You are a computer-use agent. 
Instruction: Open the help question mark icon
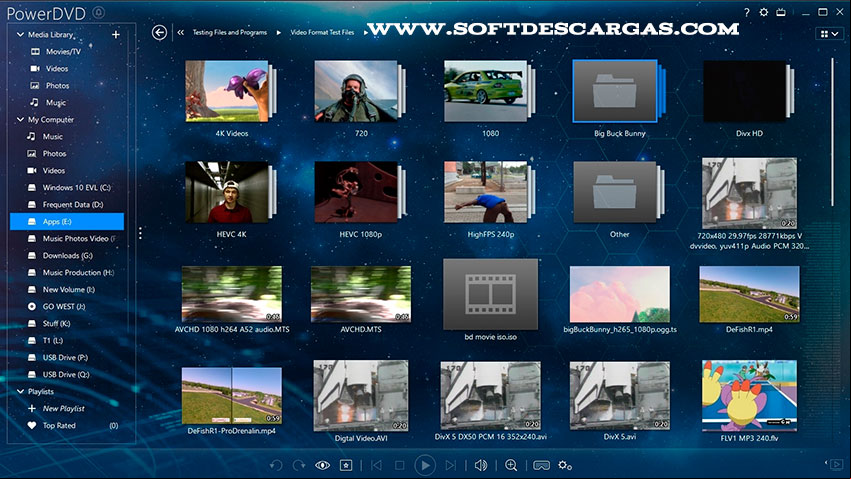point(747,12)
